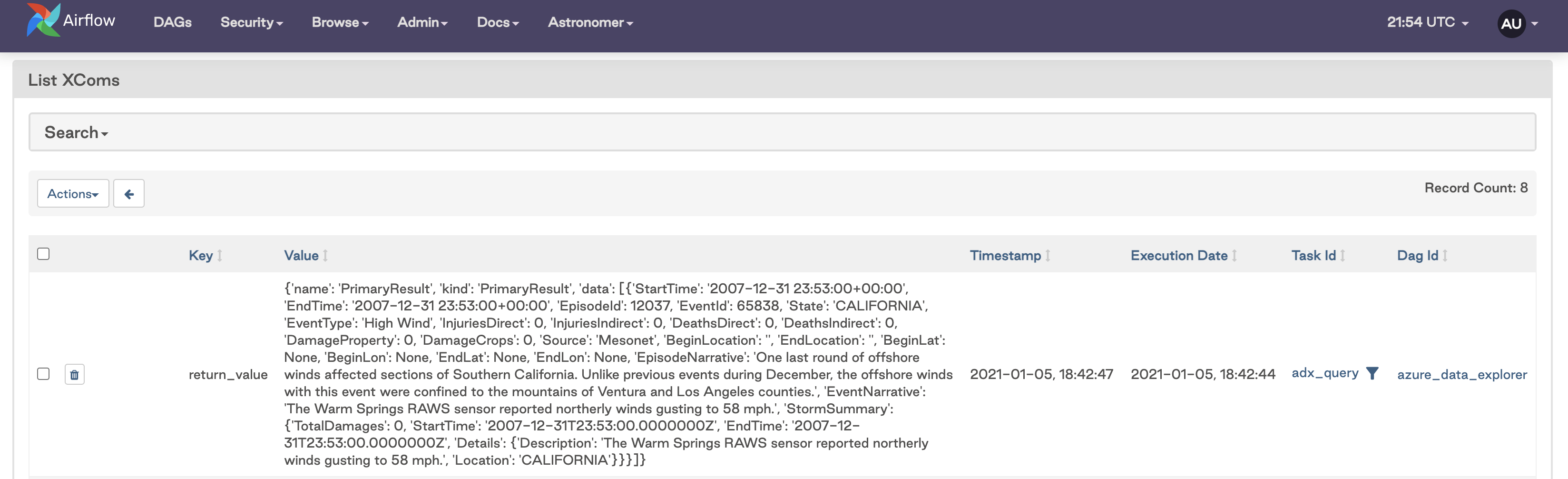Expand the Search filter panel
Screen dimensions: 1568x479
[x=76, y=132]
